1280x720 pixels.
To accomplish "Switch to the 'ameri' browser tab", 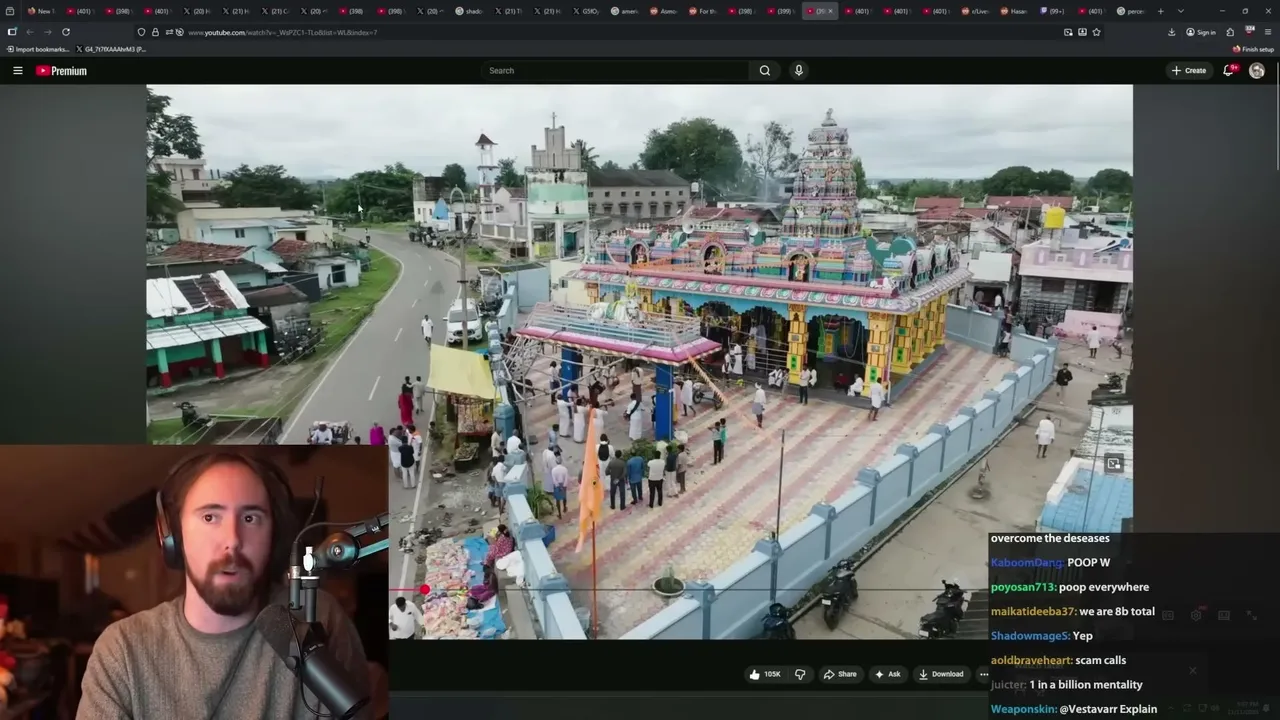I will click(x=624, y=11).
